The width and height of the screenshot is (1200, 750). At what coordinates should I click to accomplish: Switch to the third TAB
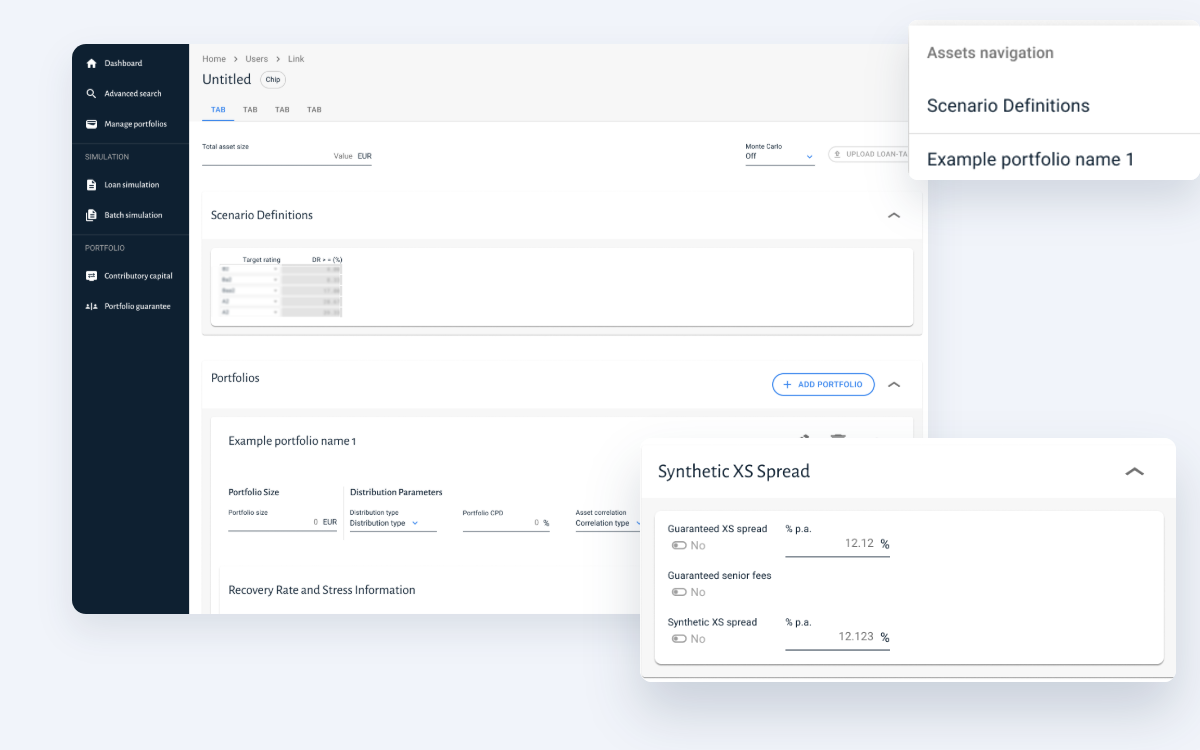pos(282,110)
